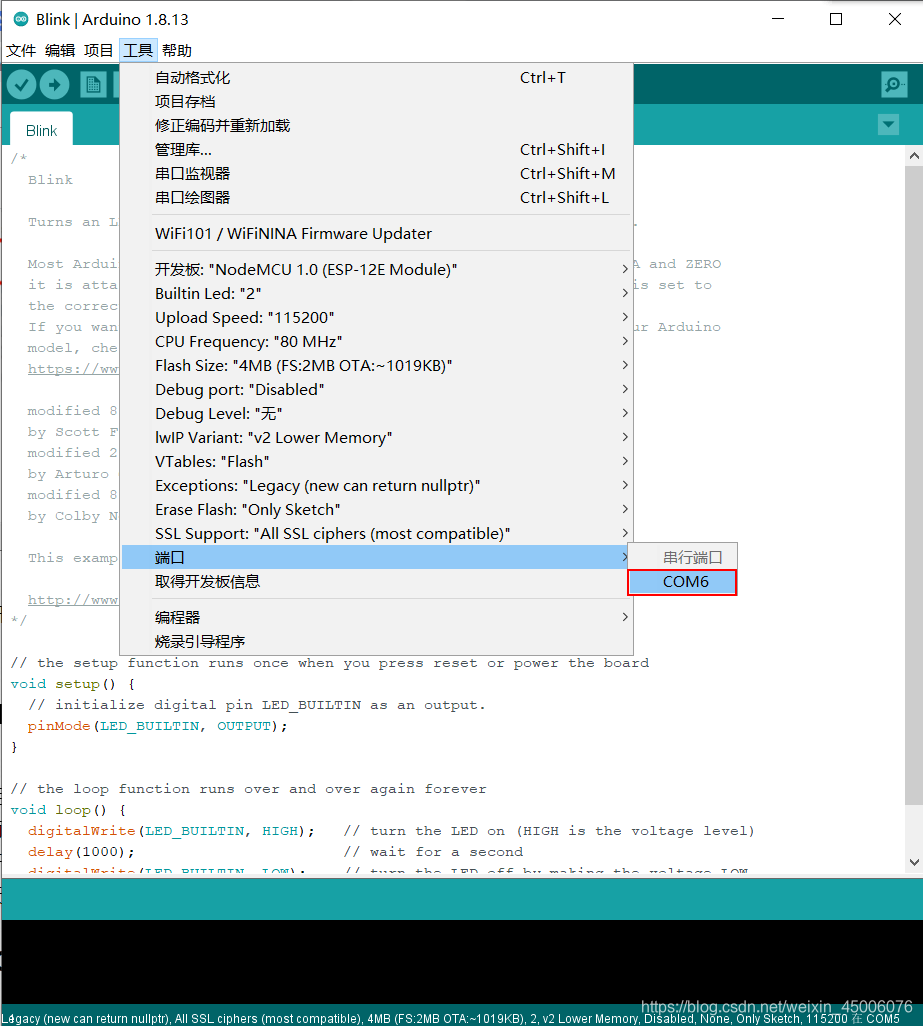Open the Serial Monitor magnifier icon
Viewport: 923px width, 1026px height.
[894, 84]
